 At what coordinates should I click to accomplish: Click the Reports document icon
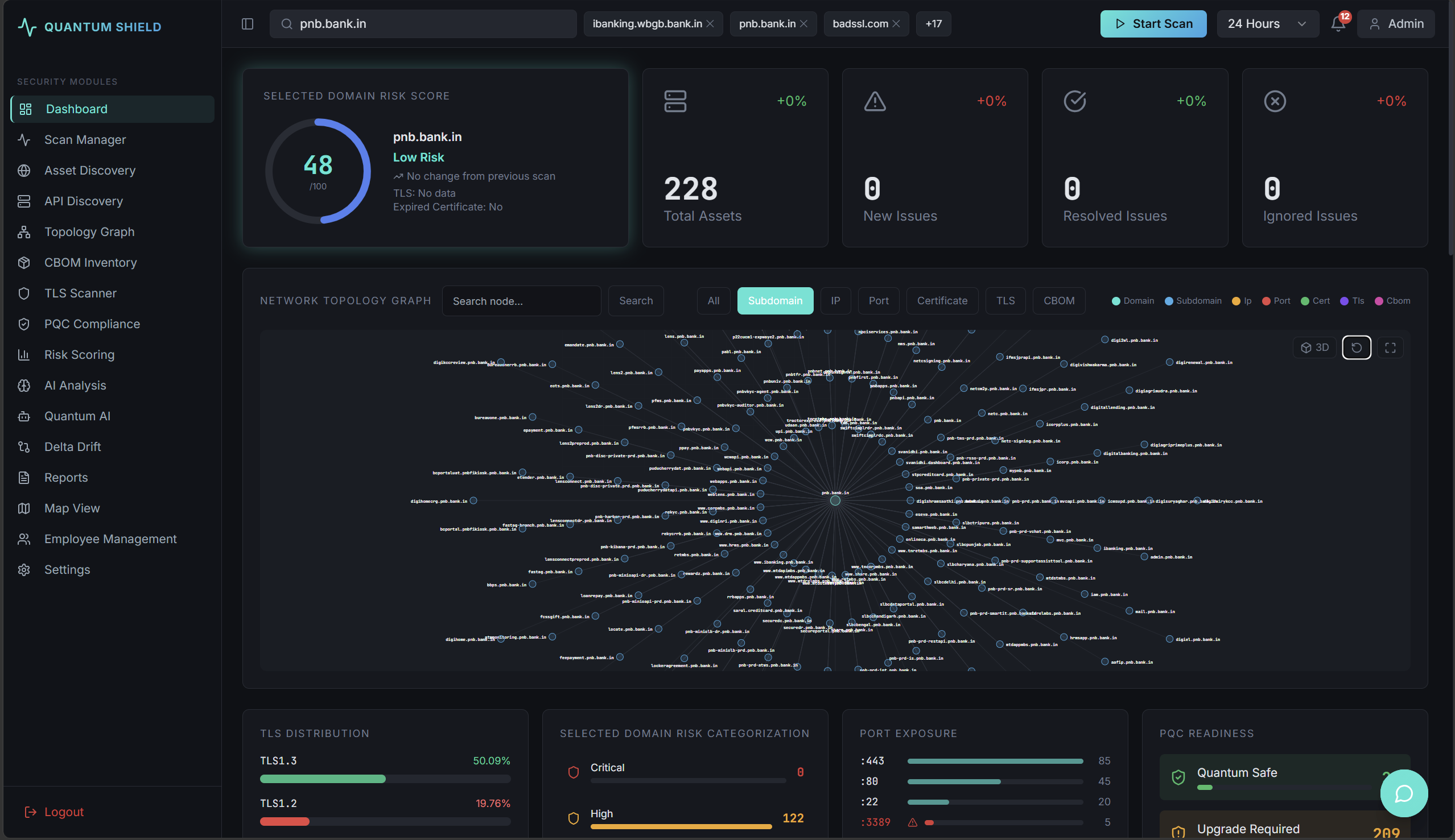(x=24, y=477)
